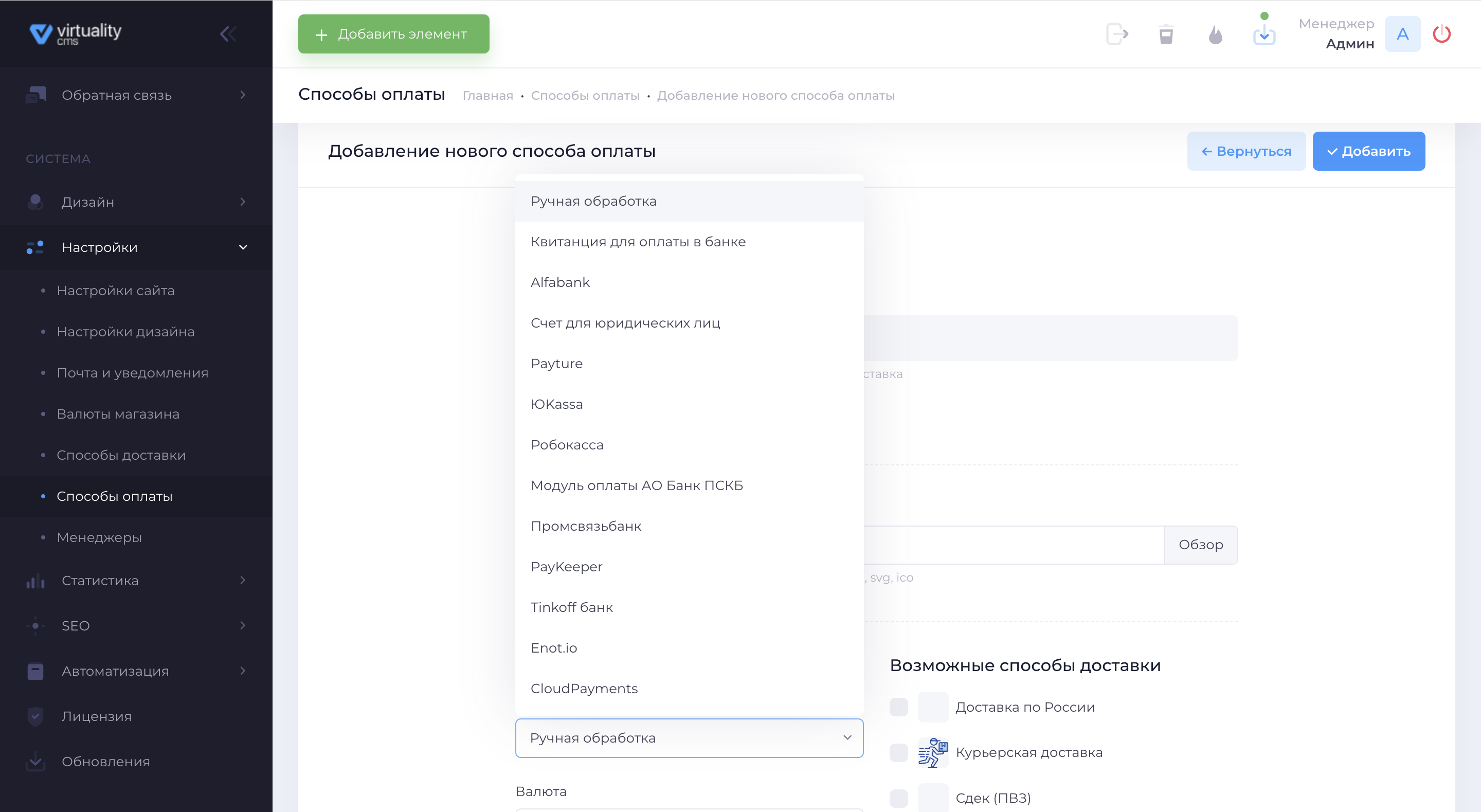1481x812 pixels.
Task: Click the red power logout icon
Action: coord(1441,34)
